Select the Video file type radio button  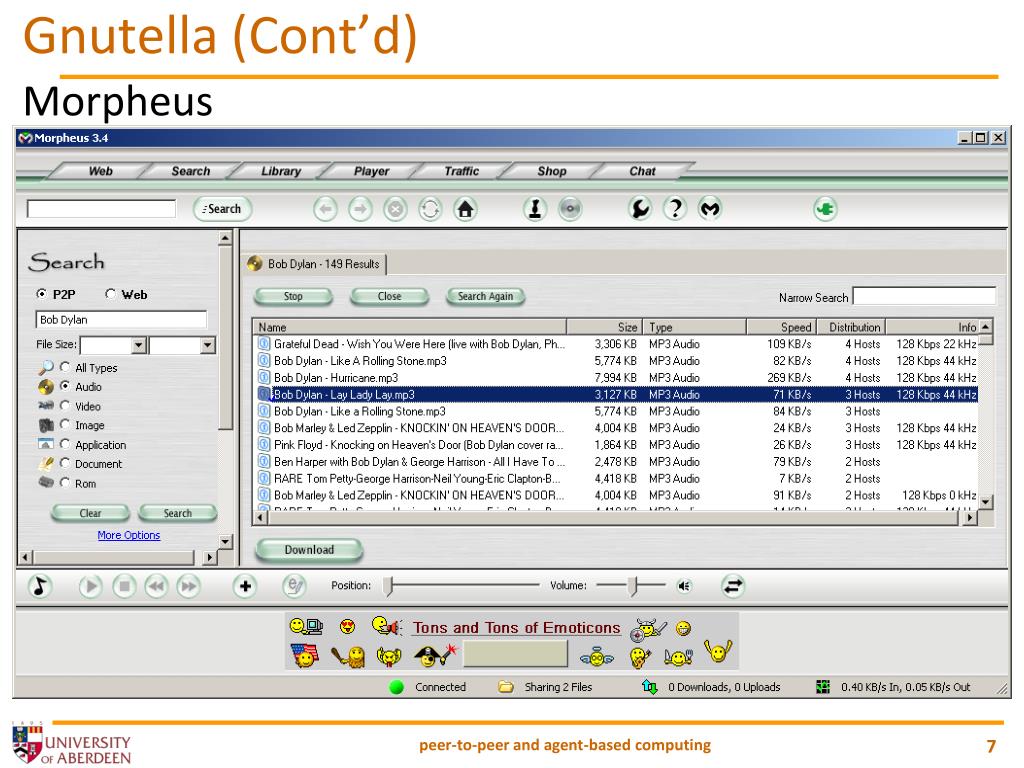pyautogui.click(x=65, y=406)
